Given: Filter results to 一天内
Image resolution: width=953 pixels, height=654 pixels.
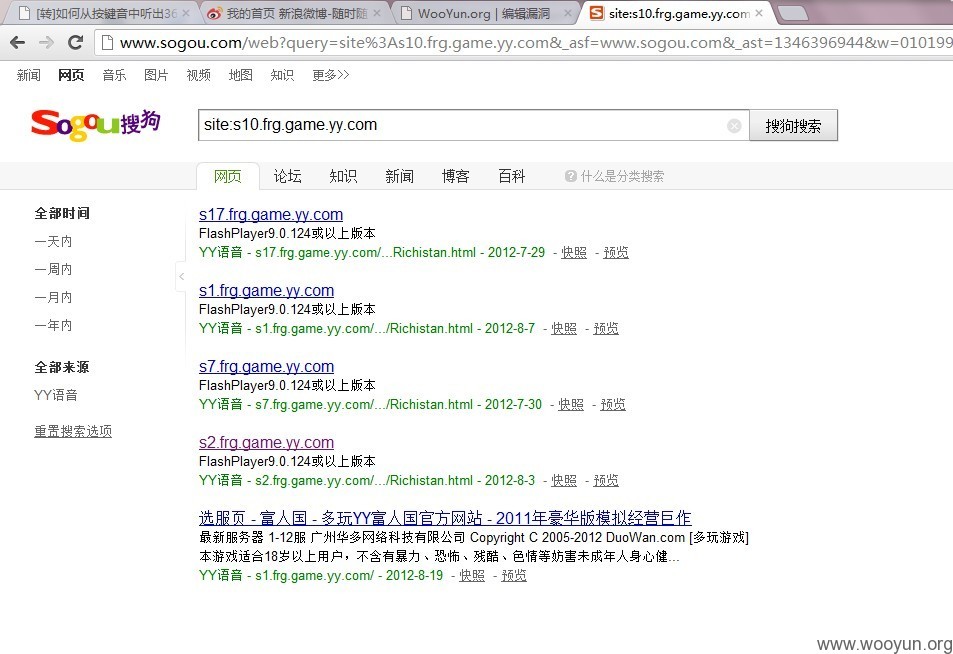Looking at the screenshot, I should [53, 241].
